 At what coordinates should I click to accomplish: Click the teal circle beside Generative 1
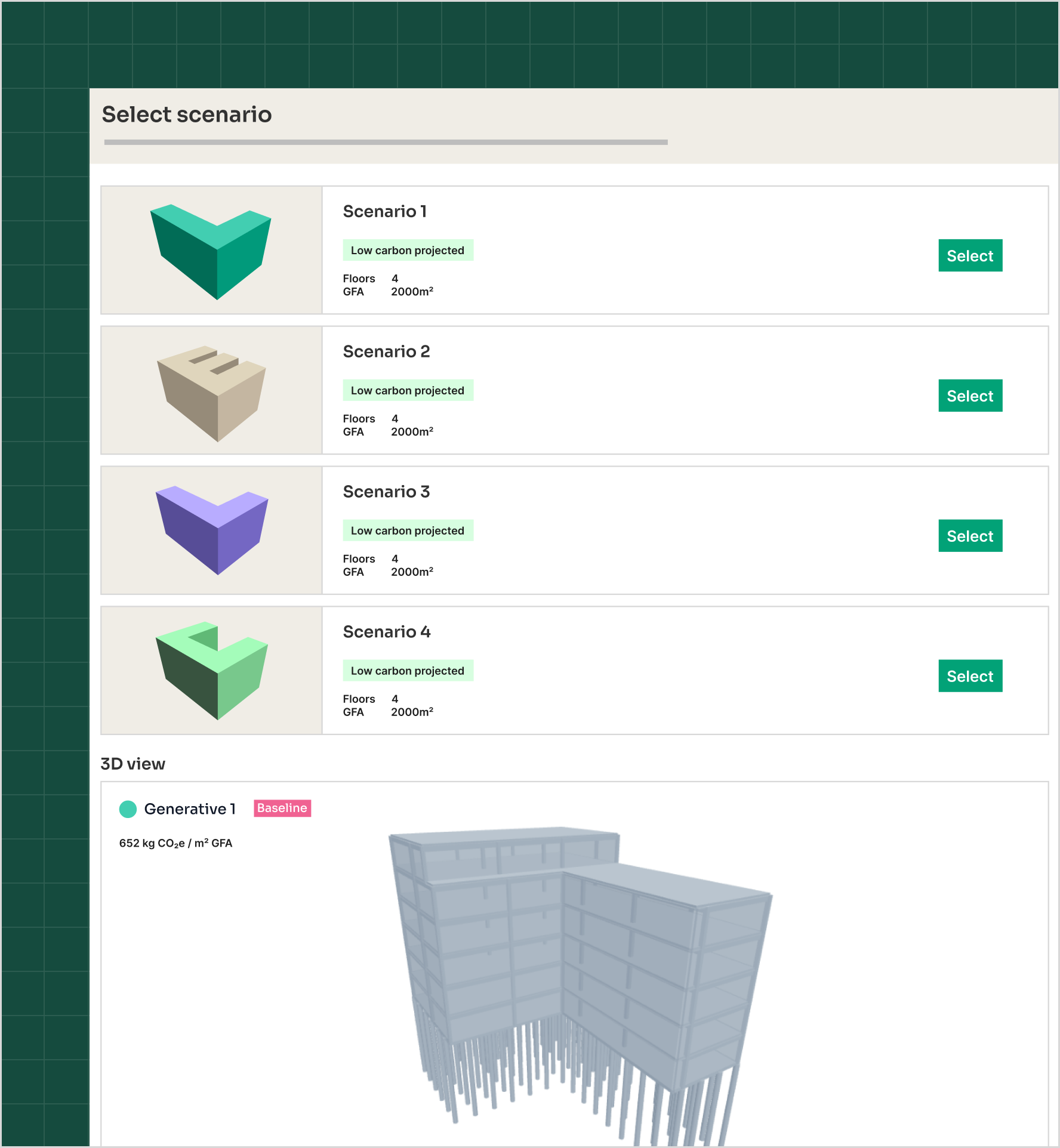pos(128,809)
